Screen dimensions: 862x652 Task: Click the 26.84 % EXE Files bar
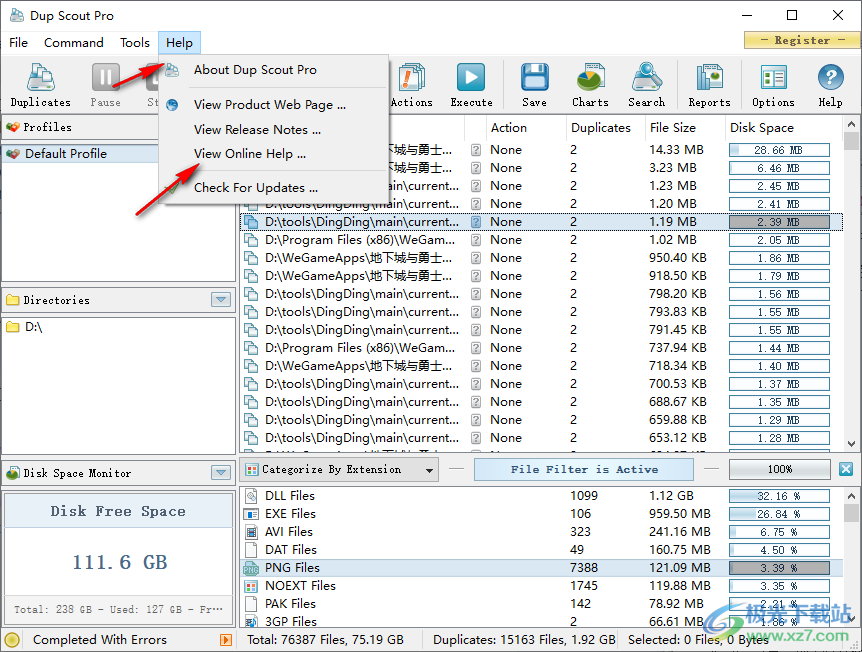click(779, 515)
